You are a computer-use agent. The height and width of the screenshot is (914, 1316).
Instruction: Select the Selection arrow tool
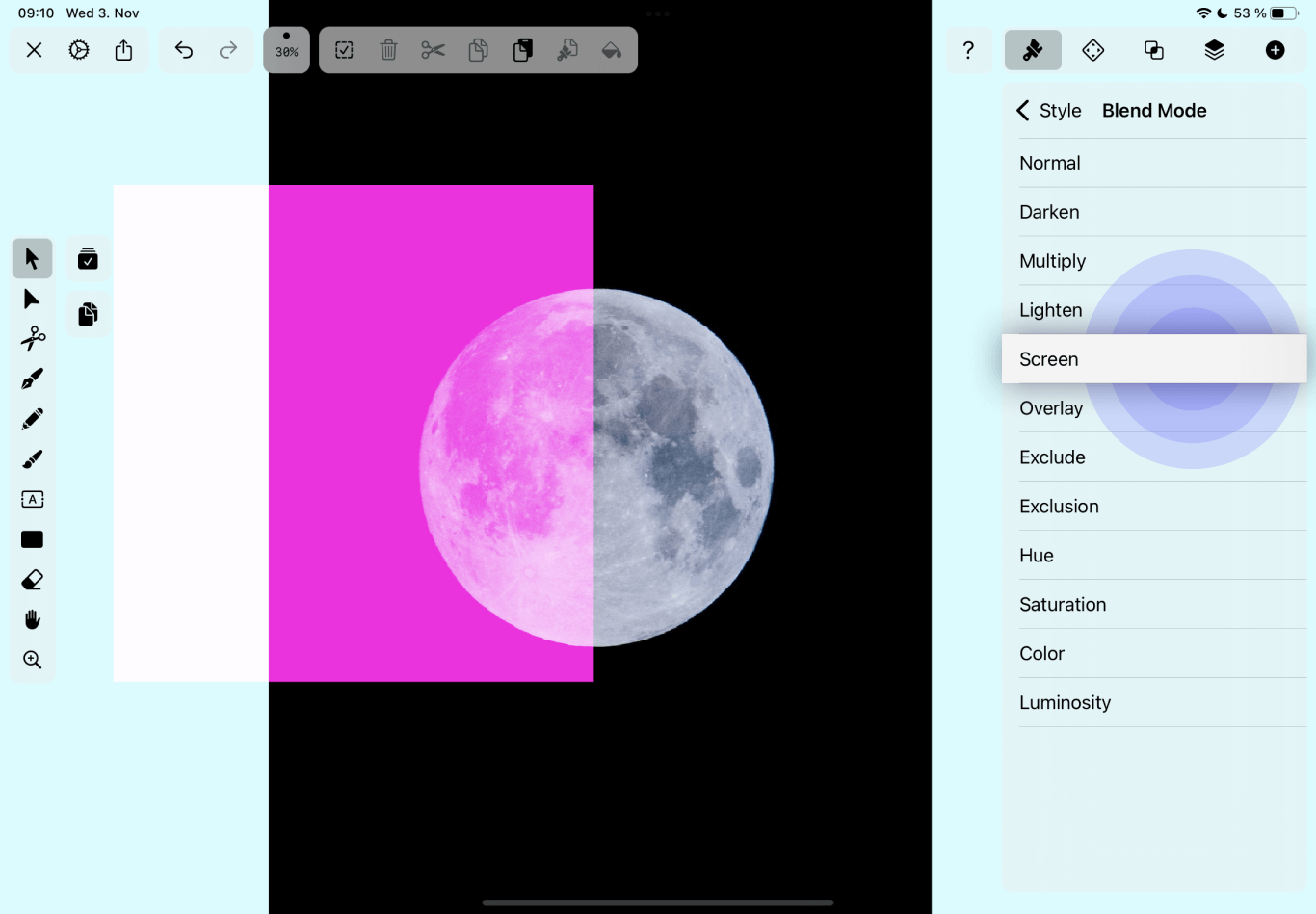tap(32, 258)
